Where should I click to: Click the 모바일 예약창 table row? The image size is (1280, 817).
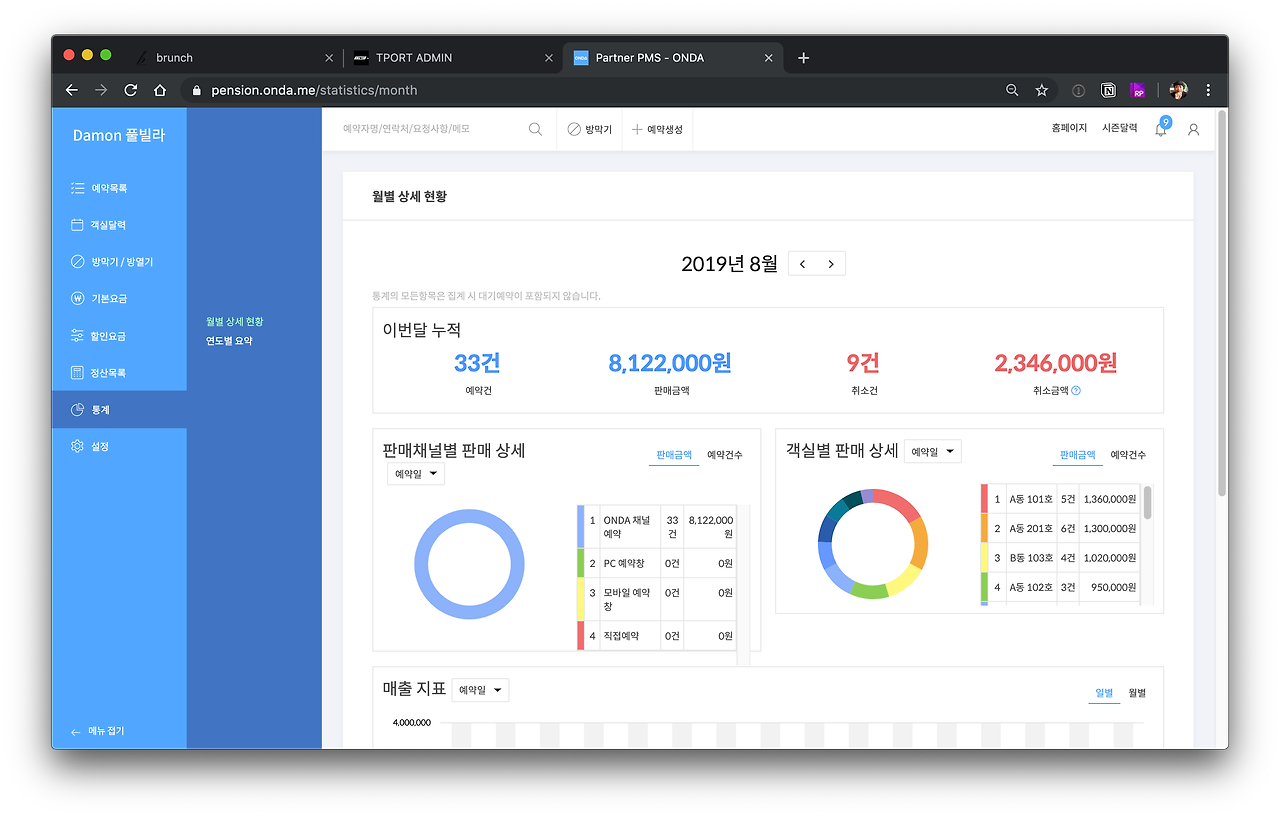pos(657,599)
